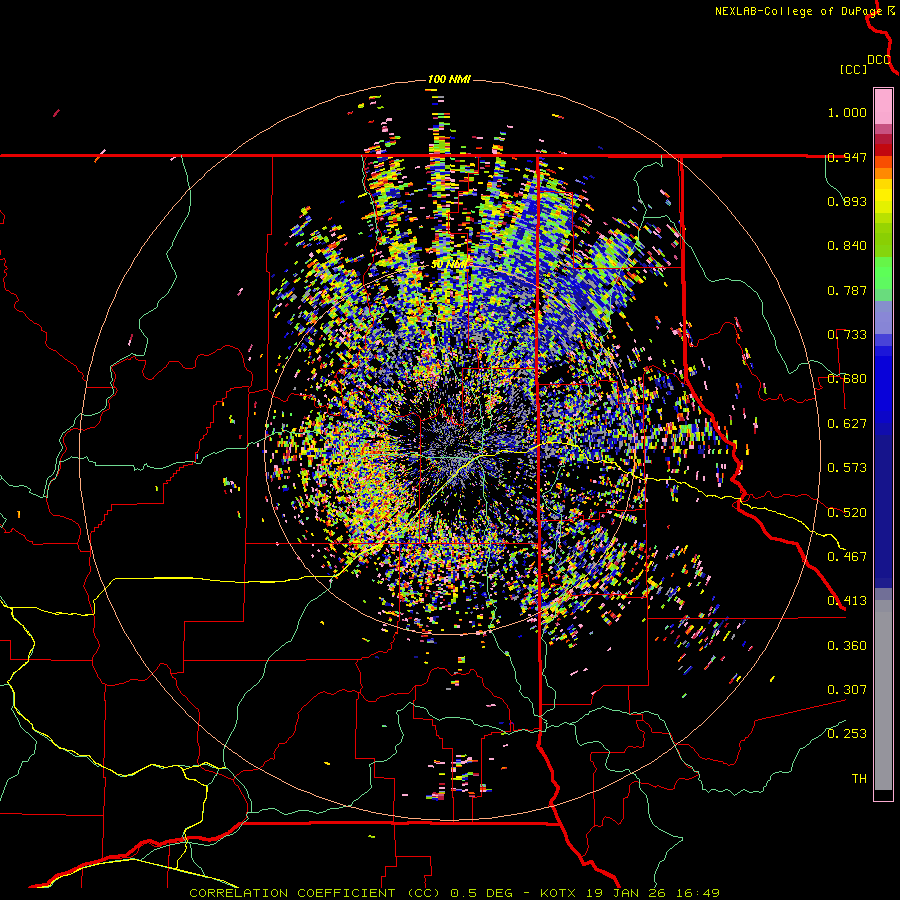The image size is (900, 900).
Task: Click the Correlation Coefficient KOTX caption text
Action: pyautogui.click(x=454, y=893)
